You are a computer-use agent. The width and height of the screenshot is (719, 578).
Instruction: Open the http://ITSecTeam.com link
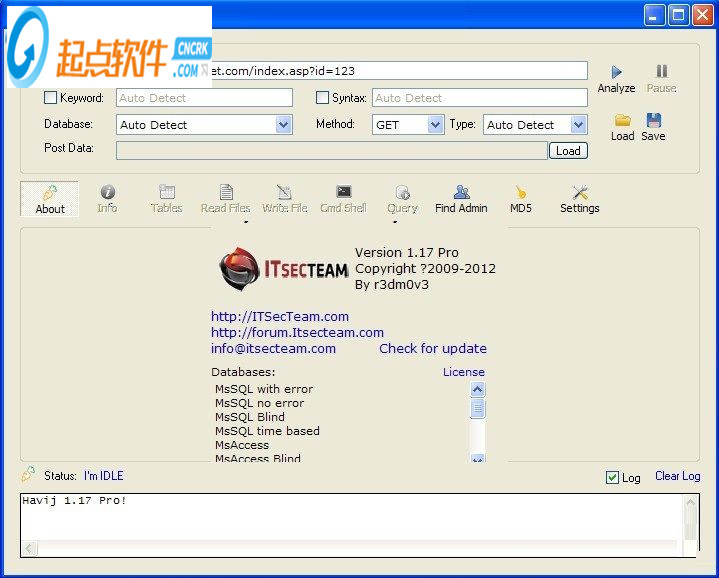click(x=280, y=316)
